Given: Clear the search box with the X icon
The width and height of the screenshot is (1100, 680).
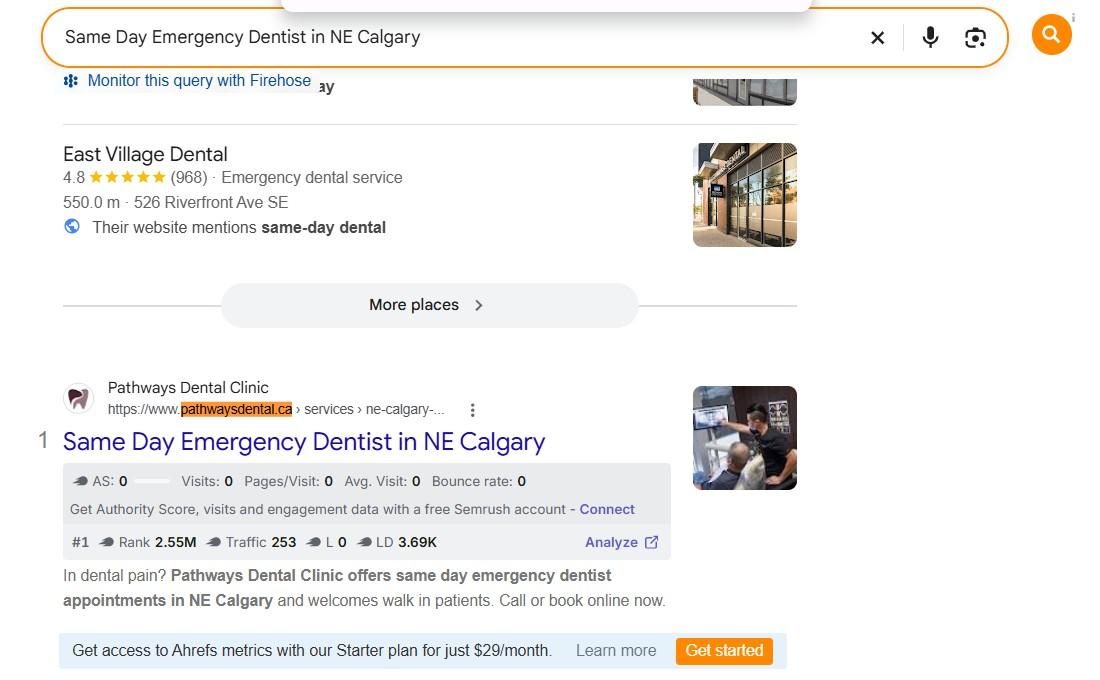Looking at the screenshot, I should 877,38.
